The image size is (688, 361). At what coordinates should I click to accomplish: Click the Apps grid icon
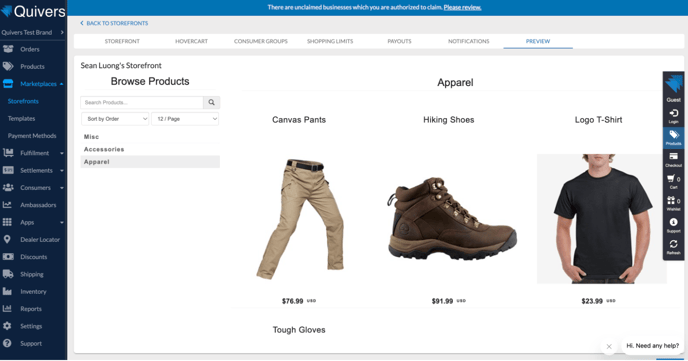[7, 222]
